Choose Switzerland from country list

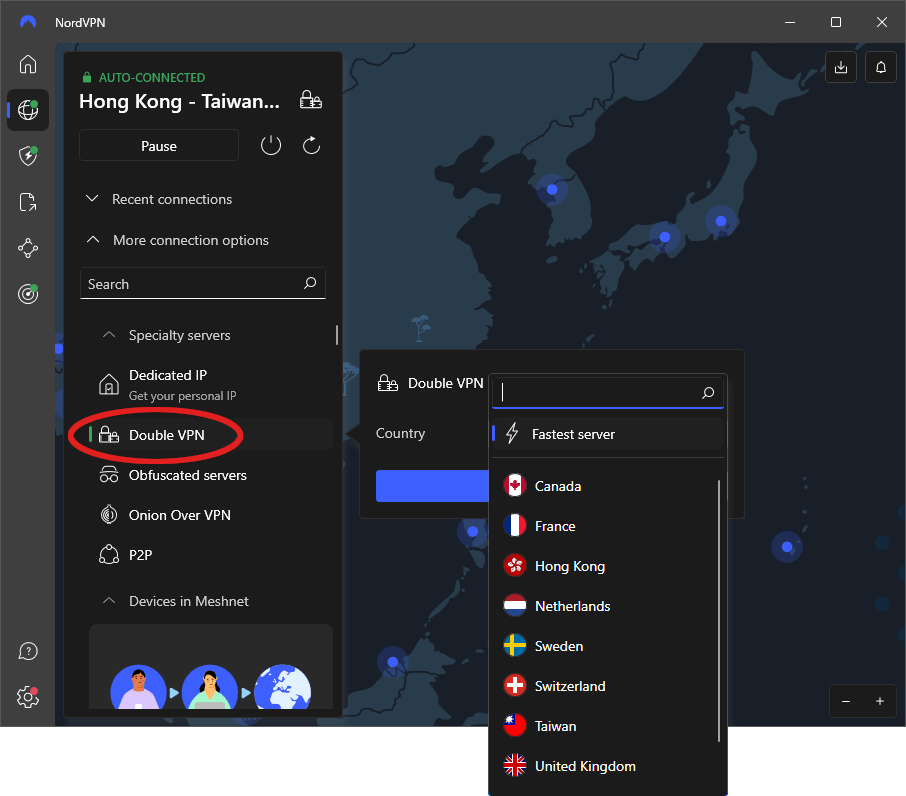tap(605, 686)
